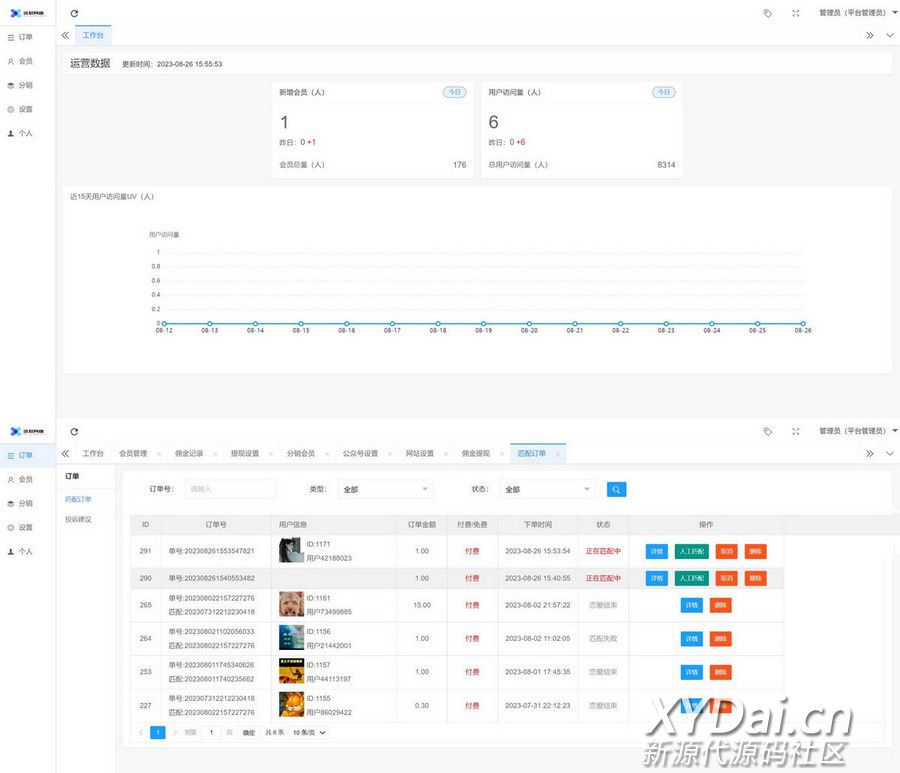Image resolution: width=900 pixels, height=773 pixels.
Task: Open 投诉建议 in the 订单 submenu
Action: point(78,519)
